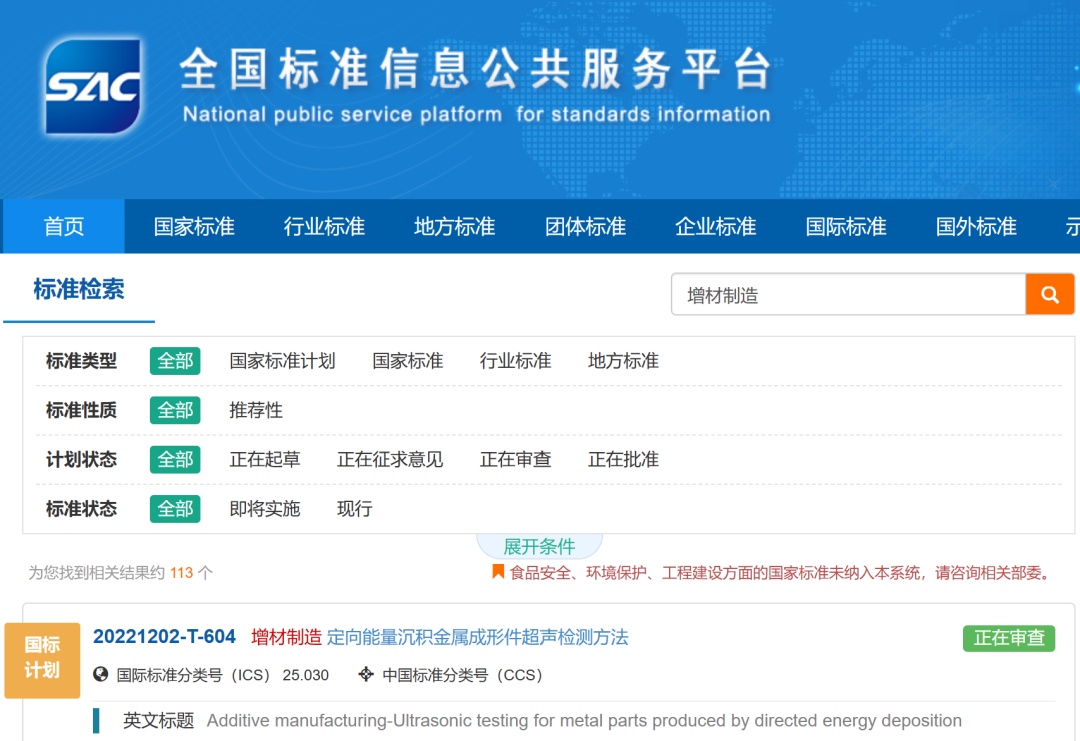Filter 计划状态 by 正在起草
Viewport: 1080px width, 741px height.
[x=264, y=459]
